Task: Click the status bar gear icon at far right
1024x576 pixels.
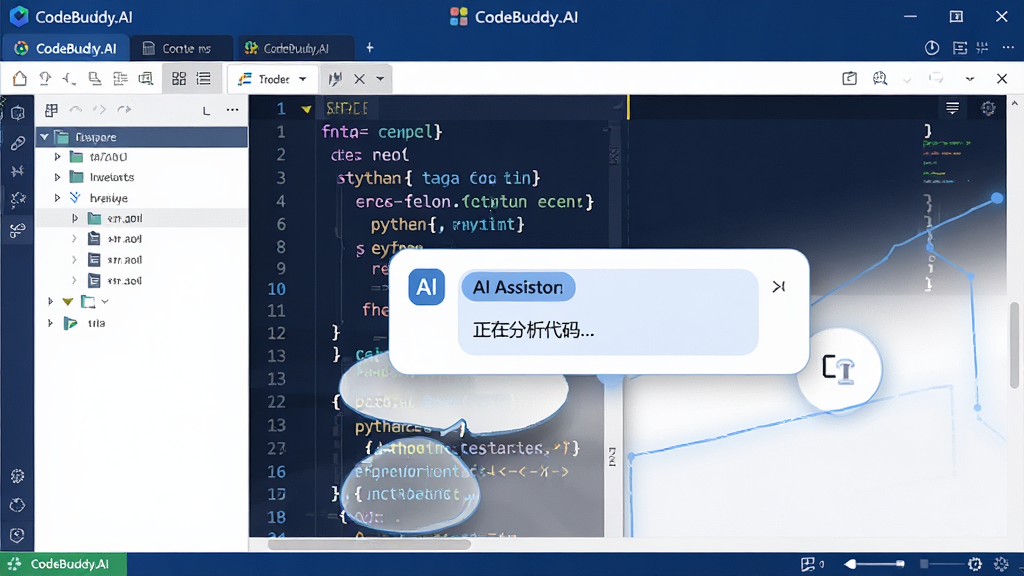Action: click(x=1001, y=564)
